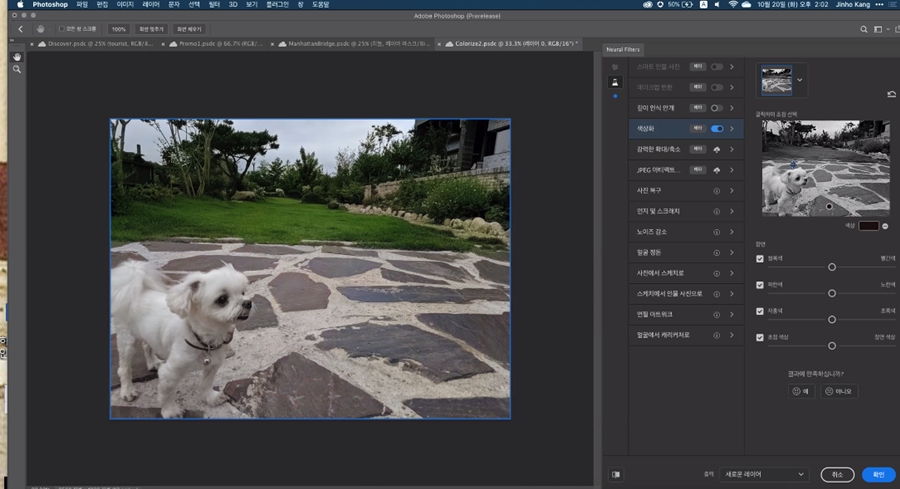Uncheck the magenta-green (초록색) adjustment checkbox
Image resolution: width=900 pixels, height=489 pixels.
(x=760, y=311)
